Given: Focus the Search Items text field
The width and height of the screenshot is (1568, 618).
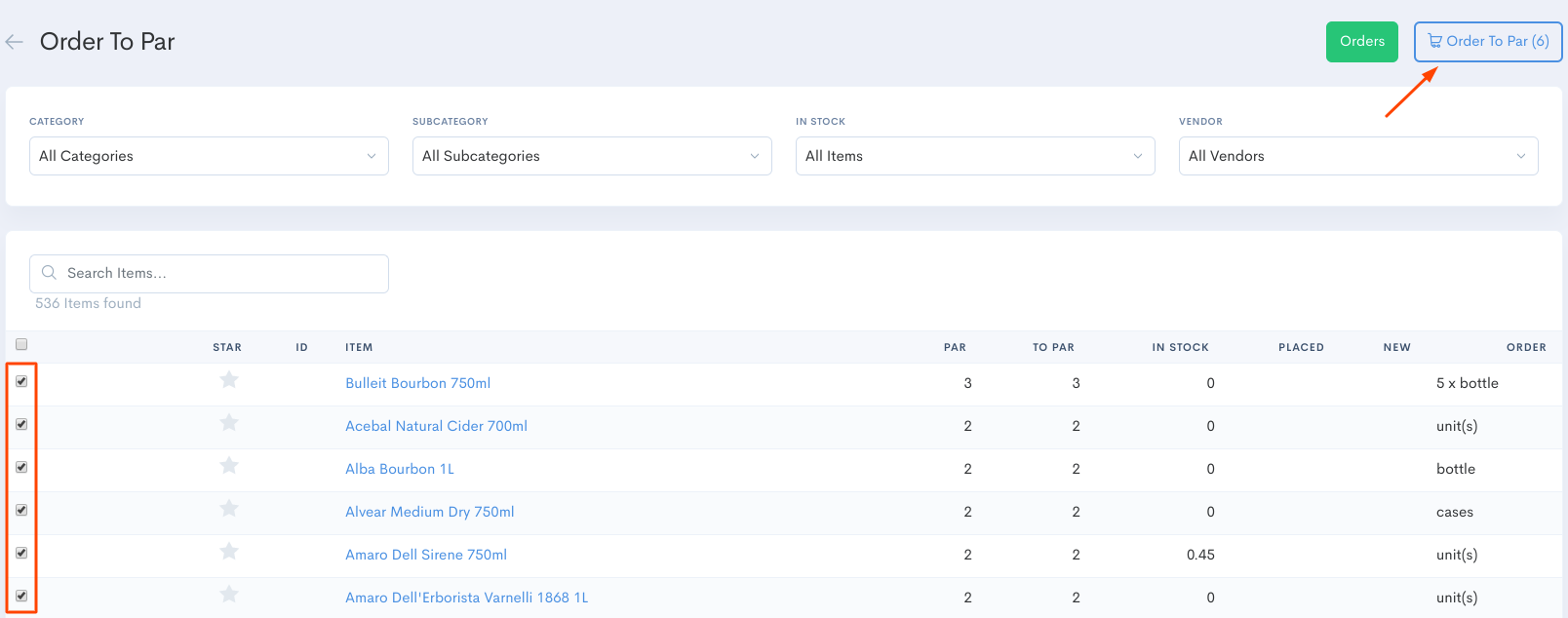Looking at the screenshot, I should tap(219, 274).
